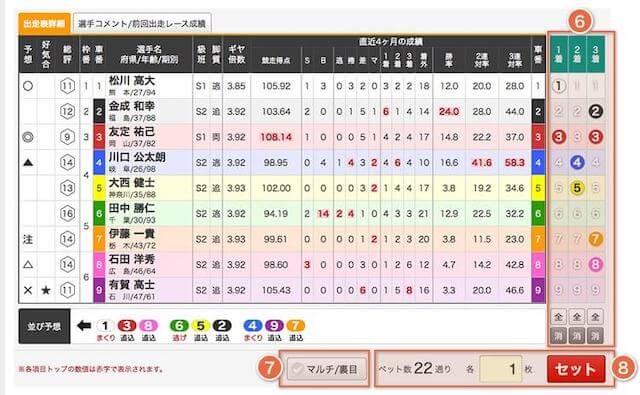Viewport: 640px width, 395px height.
Task: Select car 9 in the 1着 column
Action: coord(559,290)
